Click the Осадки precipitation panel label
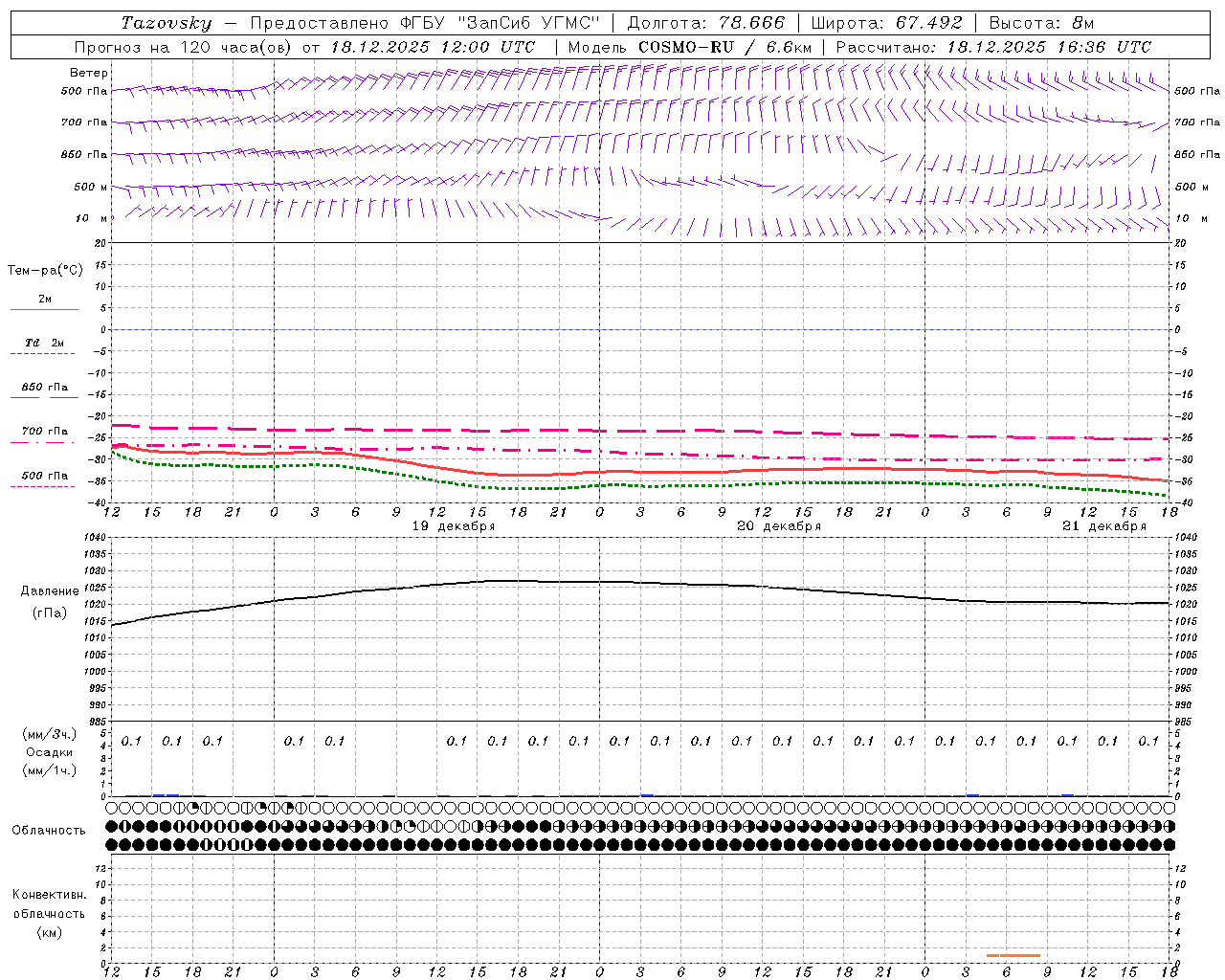 click(50, 752)
